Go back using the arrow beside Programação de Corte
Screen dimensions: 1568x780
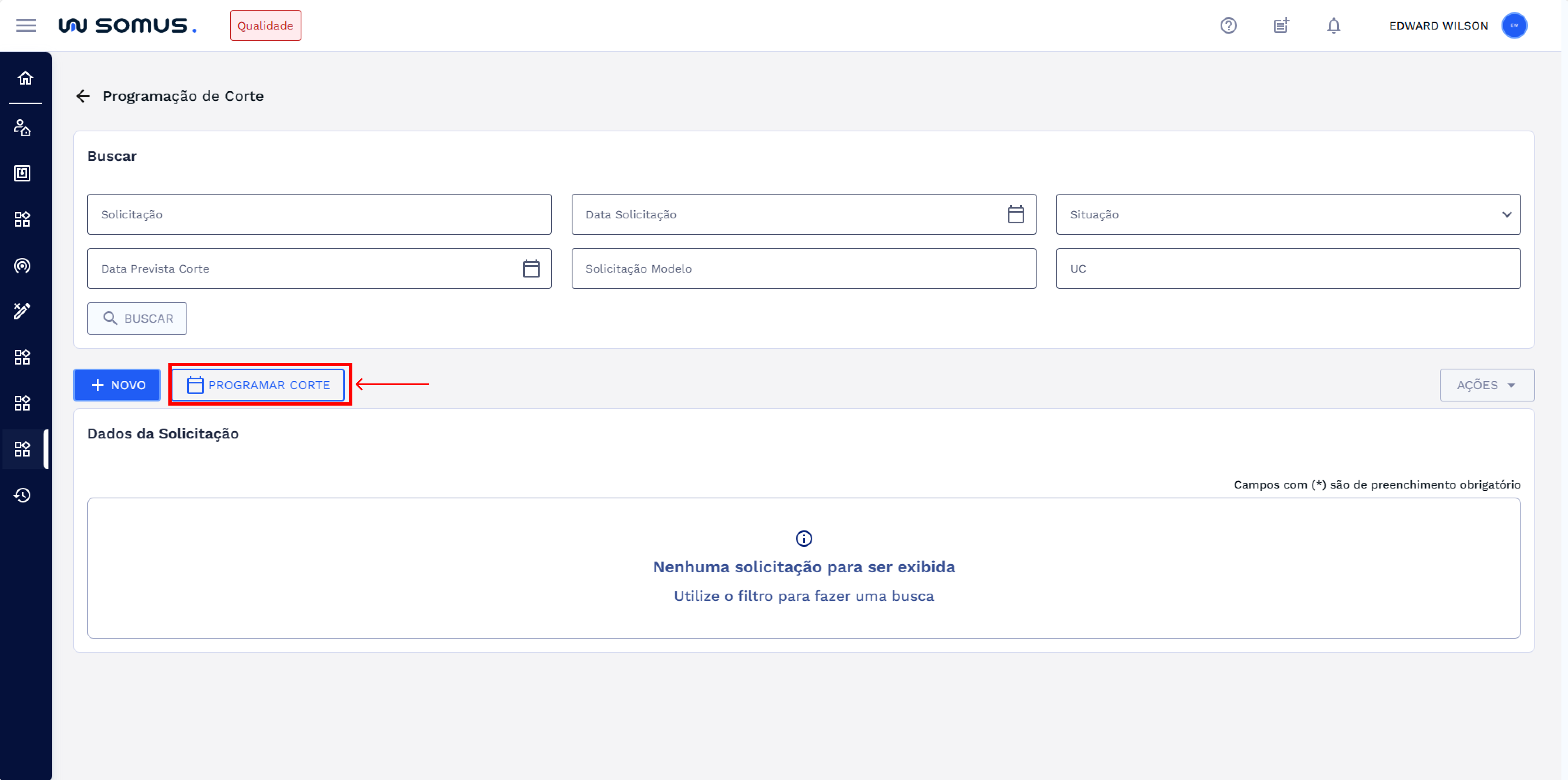coord(83,96)
